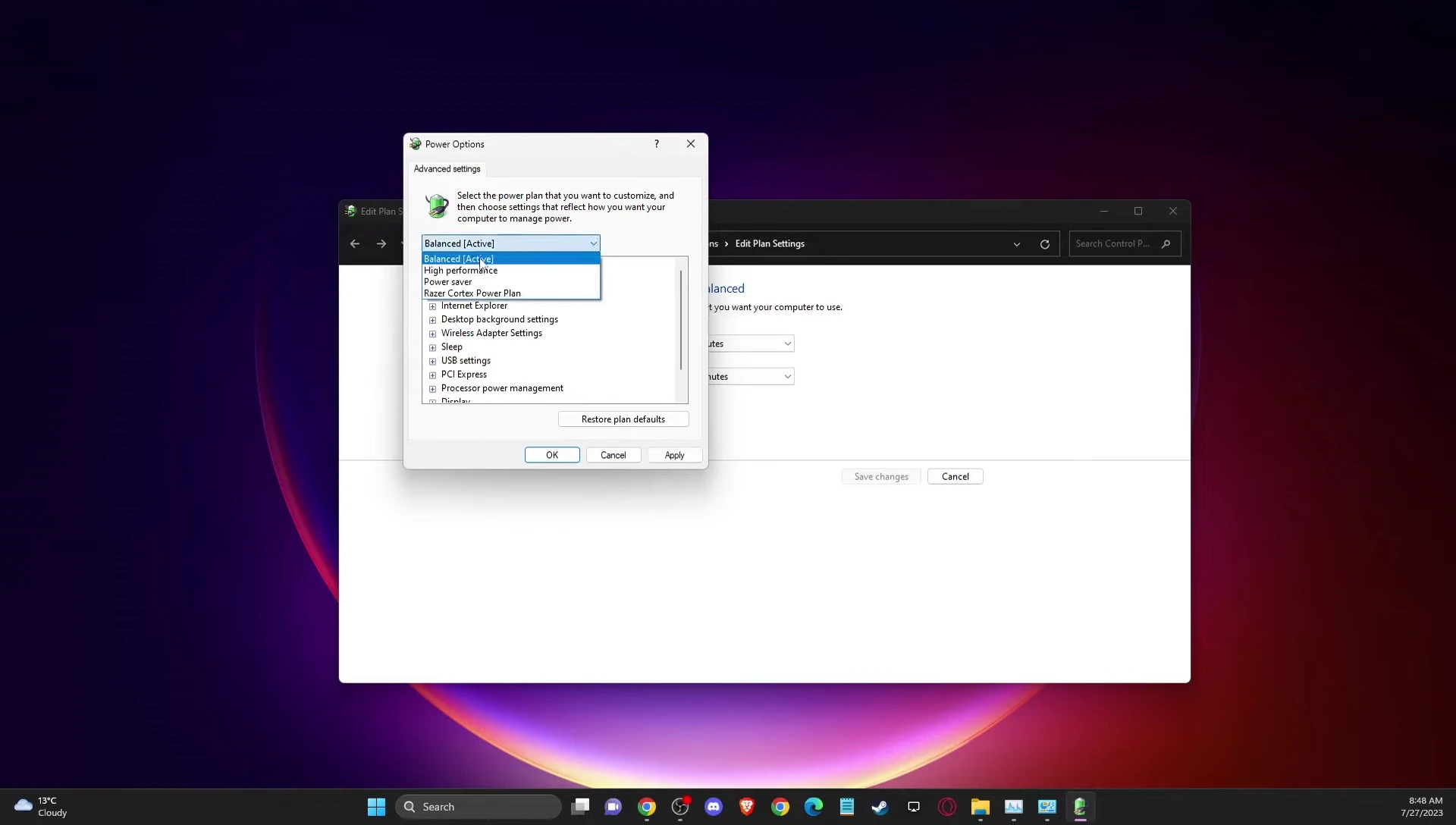The image size is (1456, 825).
Task: Select High performance in the plan dropdown list
Action: (510, 271)
